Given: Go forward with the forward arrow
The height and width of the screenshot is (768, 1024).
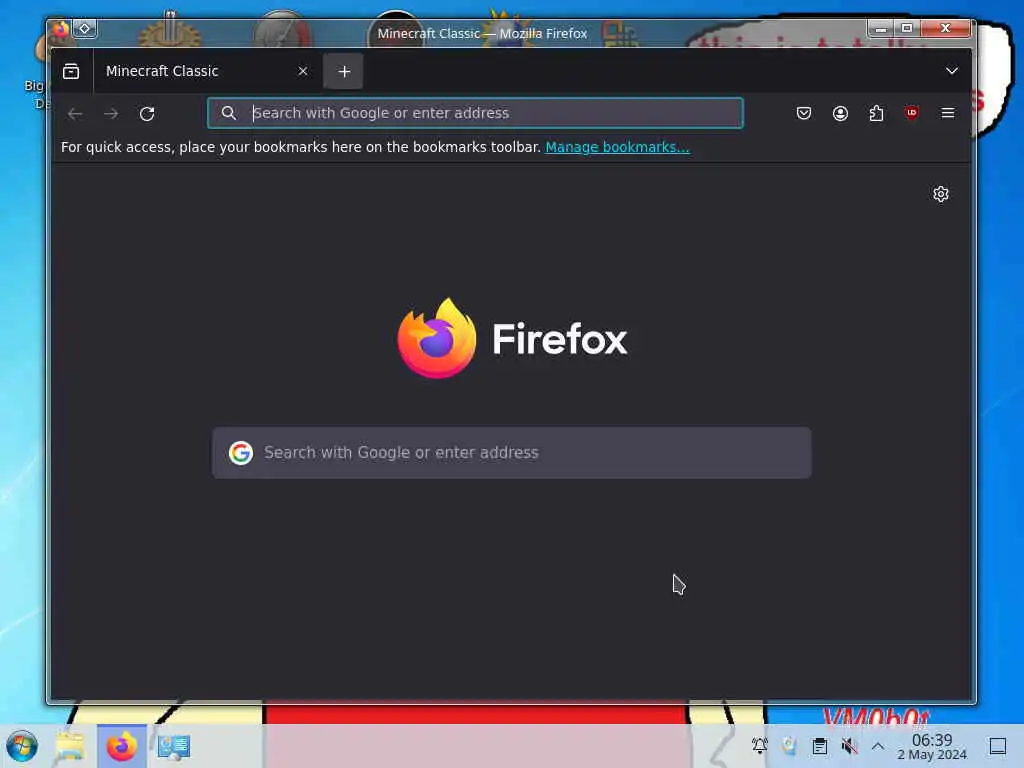Looking at the screenshot, I should click(x=111, y=114).
